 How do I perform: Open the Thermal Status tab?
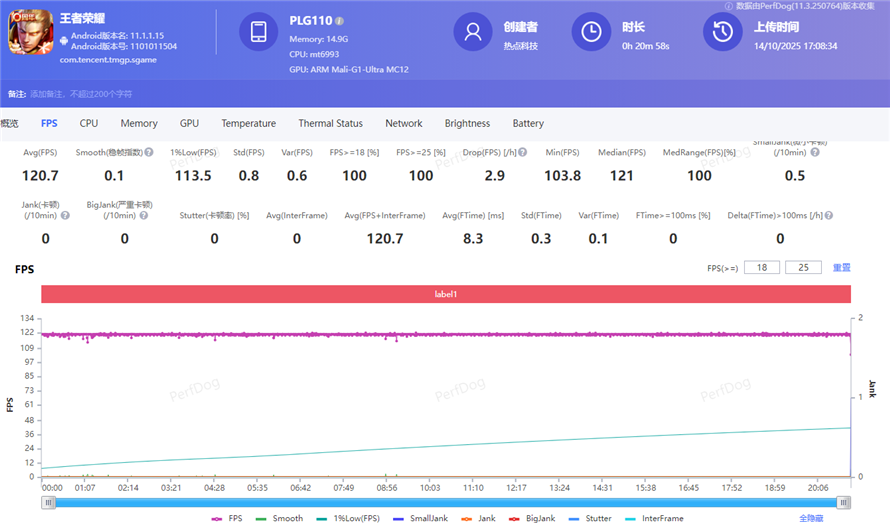(x=330, y=124)
